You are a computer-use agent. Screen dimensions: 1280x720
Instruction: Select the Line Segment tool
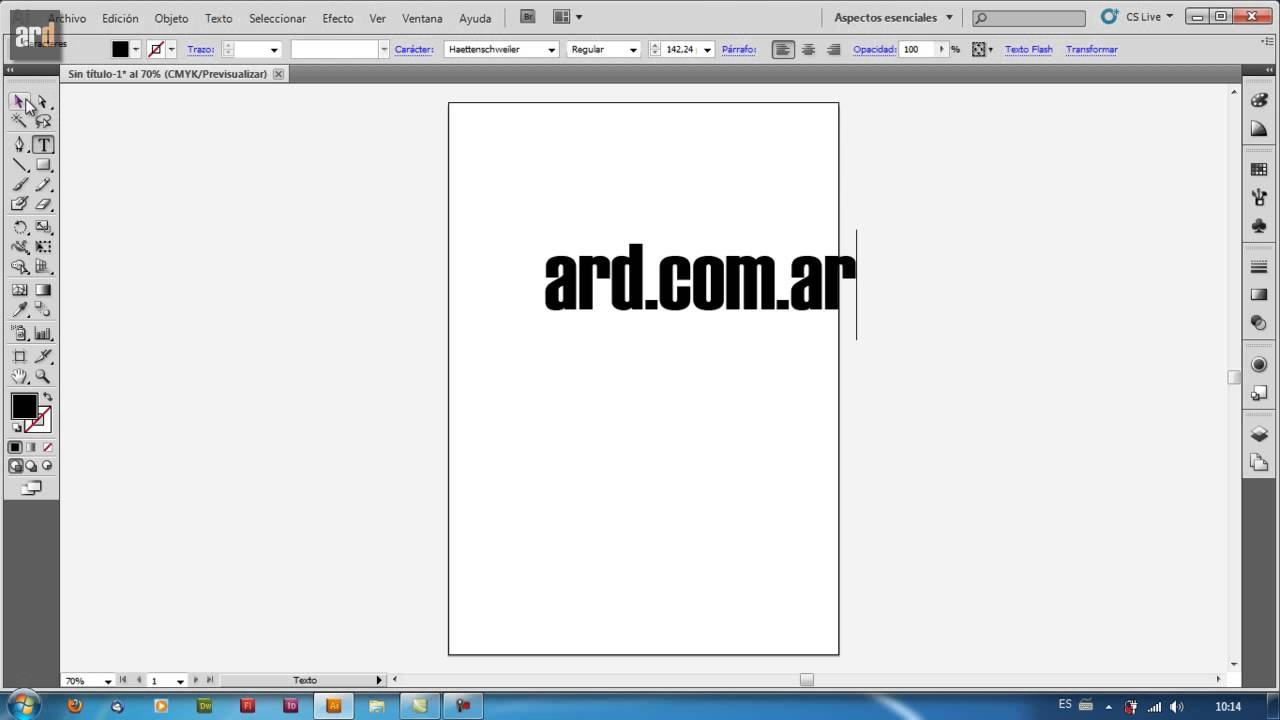(19, 165)
